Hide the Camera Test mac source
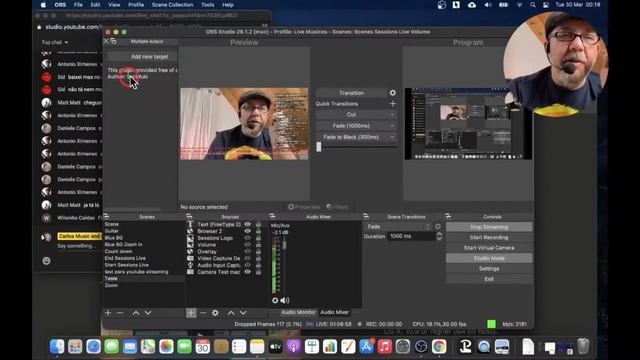This screenshot has height=360, width=640. (x=247, y=272)
